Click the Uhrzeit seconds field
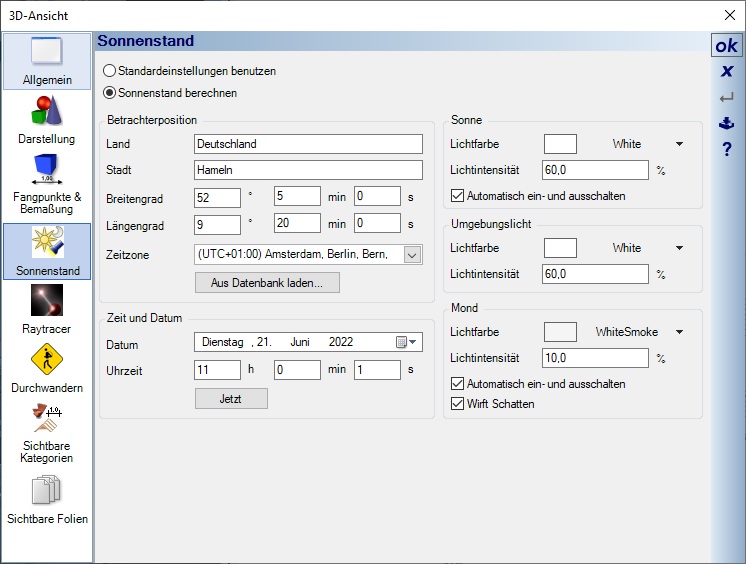Screen dimensions: 746x564 click(377, 370)
